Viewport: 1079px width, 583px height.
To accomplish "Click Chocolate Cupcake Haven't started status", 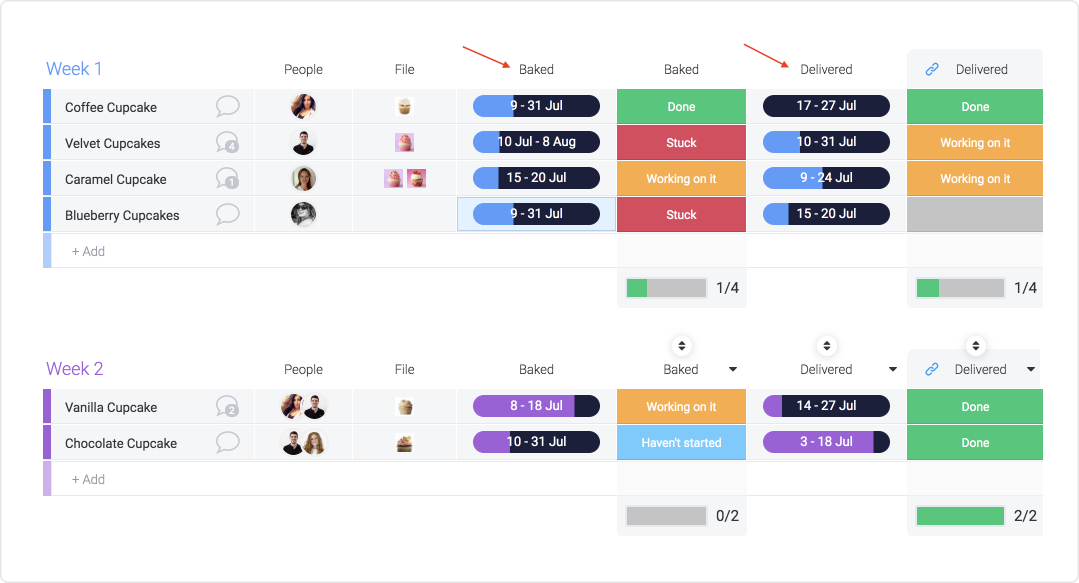I will (x=681, y=443).
